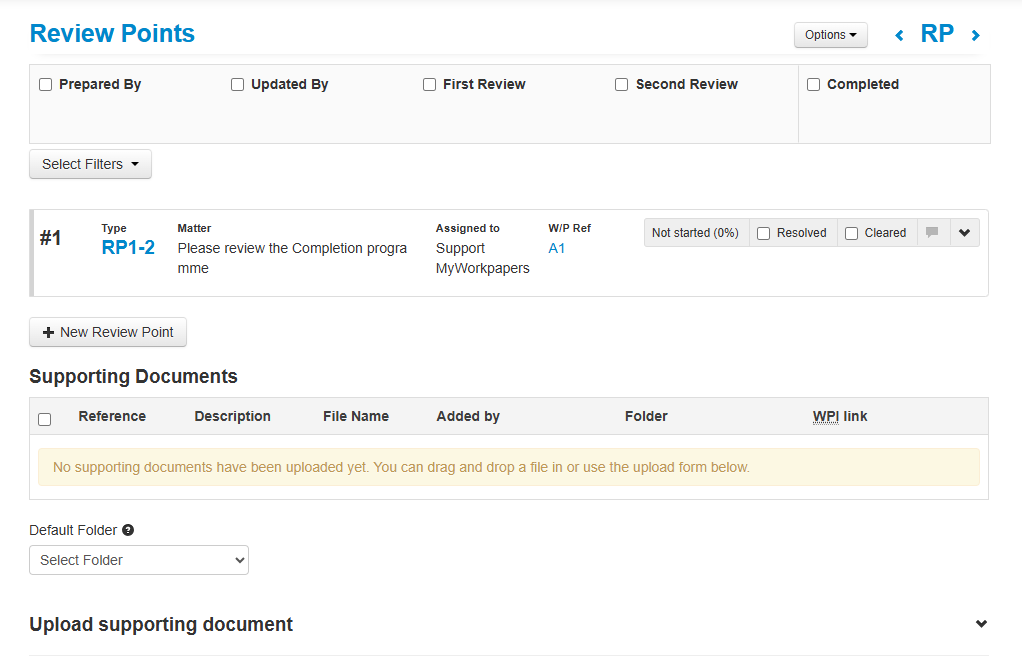
Task: Tick the Cleared checkbox
Action: click(852, 234)
